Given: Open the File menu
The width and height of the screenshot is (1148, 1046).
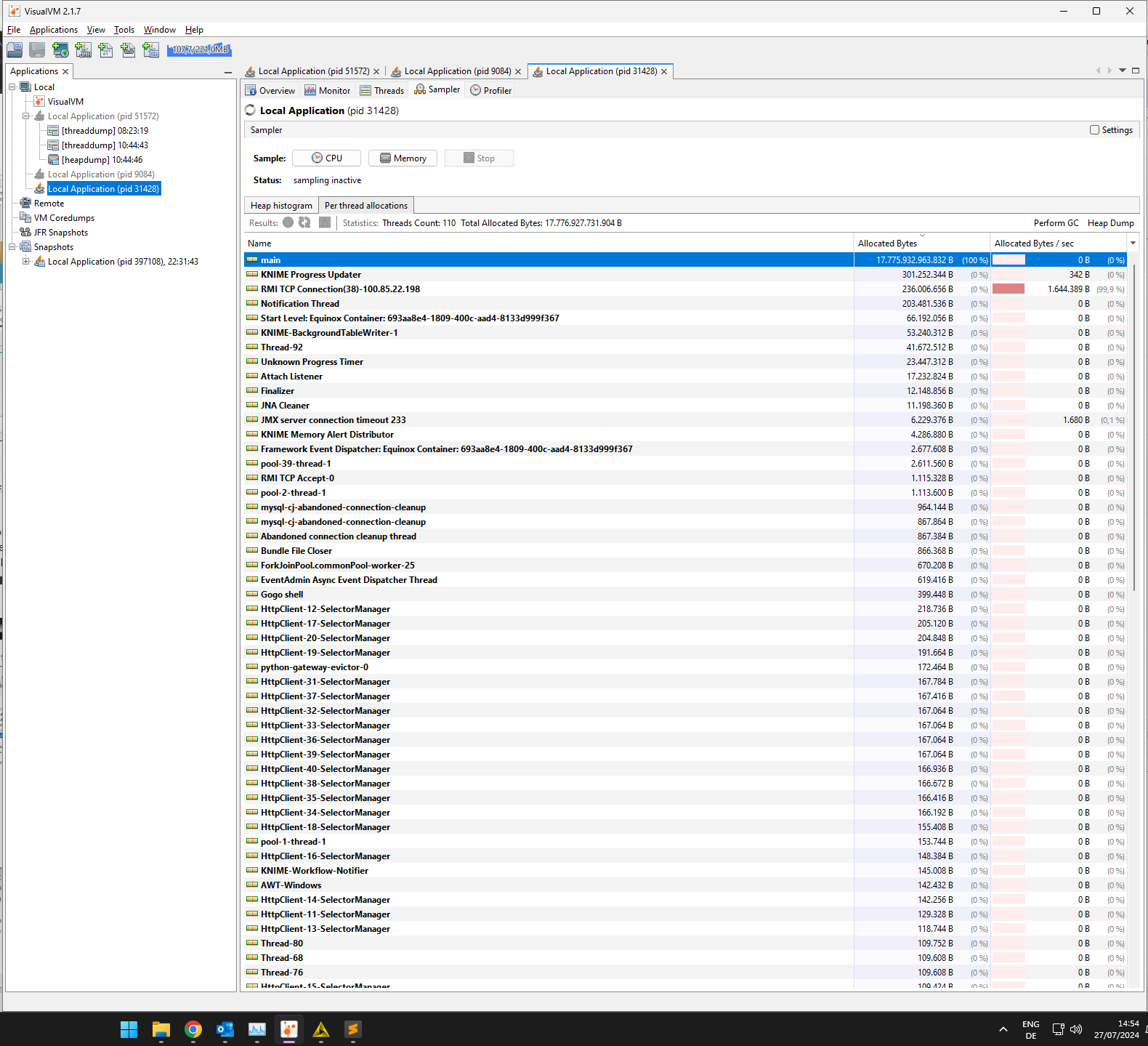Looking at the screenshot, I should click(14, 30).
